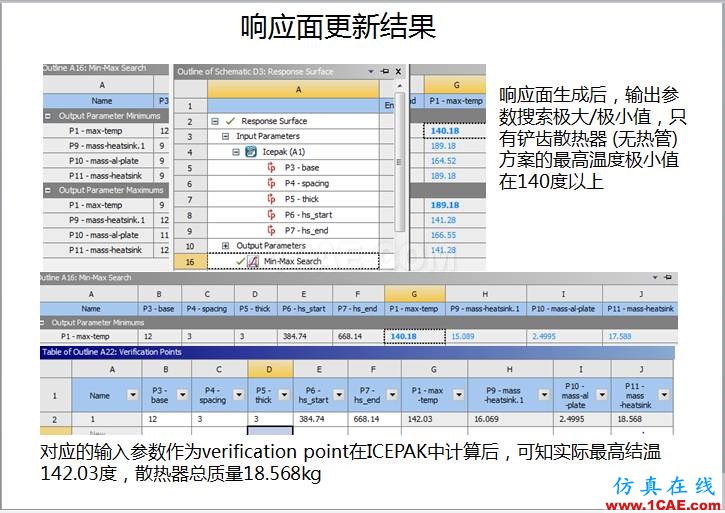Select the Input Parameters tree row
Viewport: 725px width, 513px height.
tap(293, 136)
